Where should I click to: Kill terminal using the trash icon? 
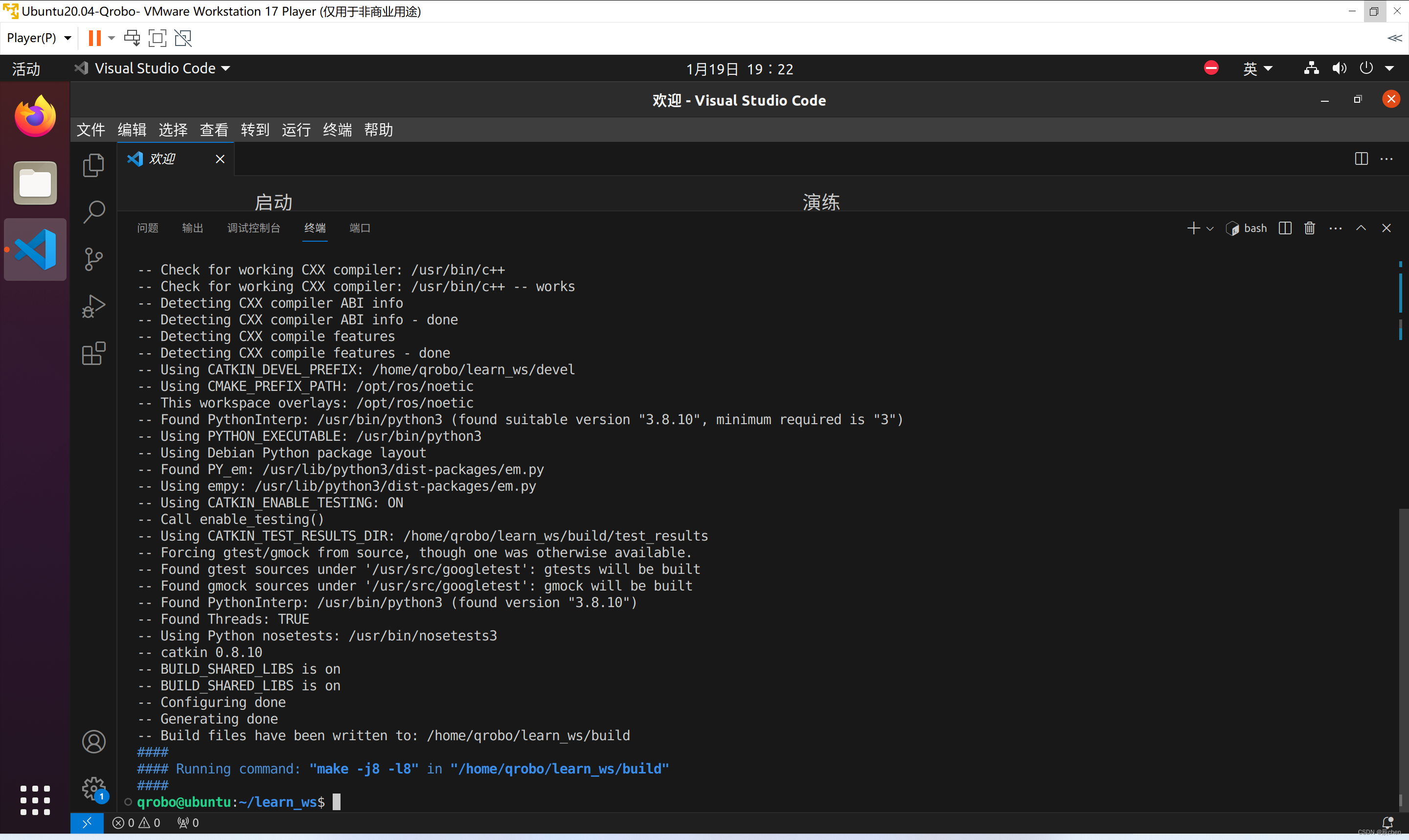pyautogui.click(x=1309, y=228)
